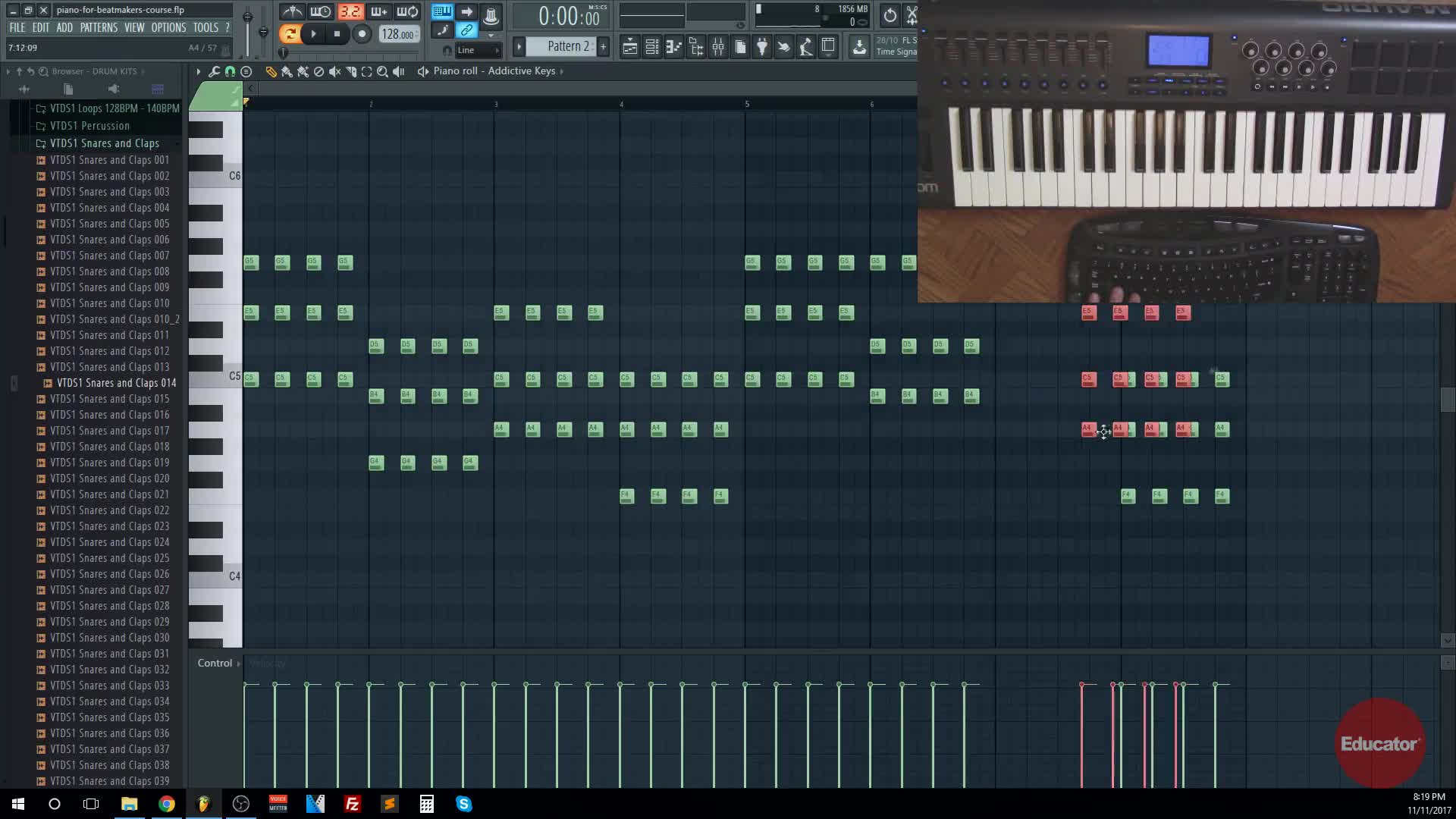
Task: Toggle the metronome button
Action: coord(292,12)
